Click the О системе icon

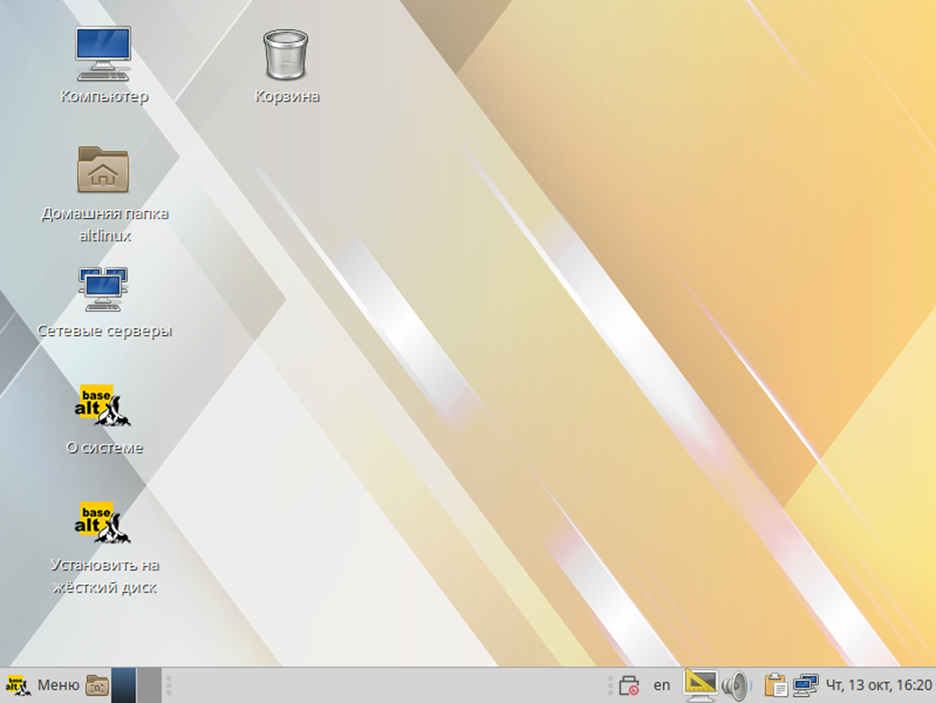(x=103, y=406)
